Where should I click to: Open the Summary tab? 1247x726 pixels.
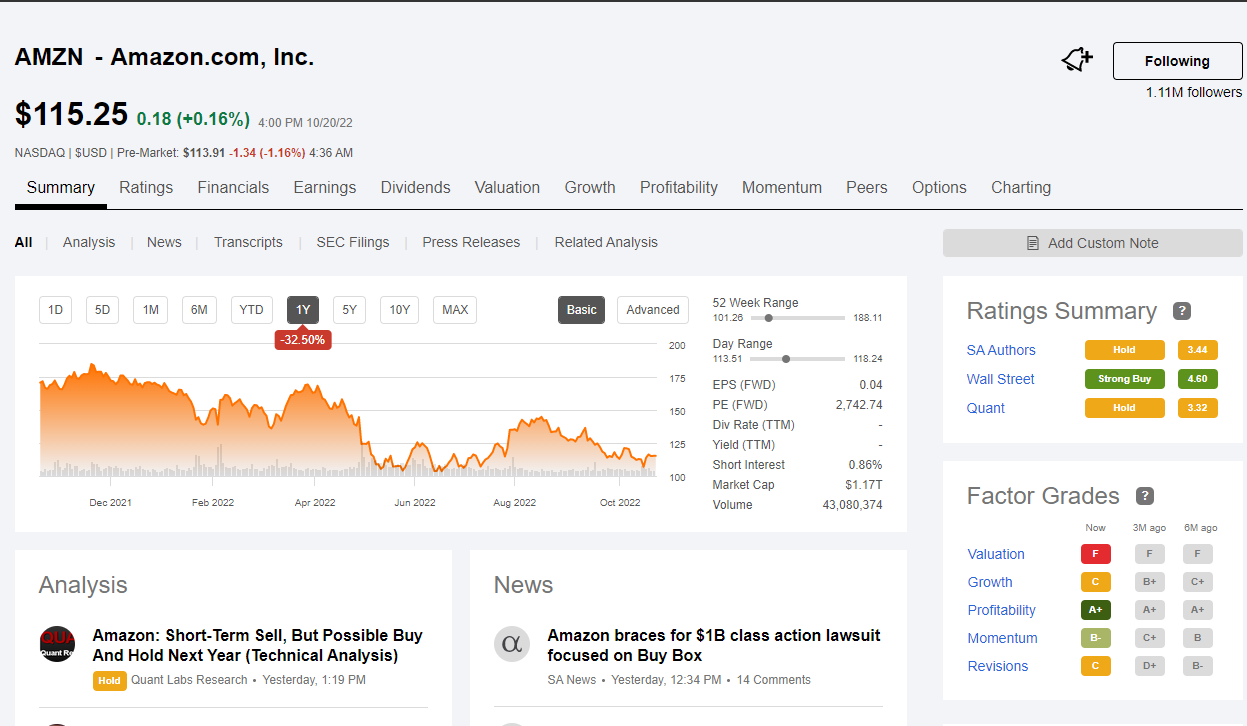[x=61, y=187]
